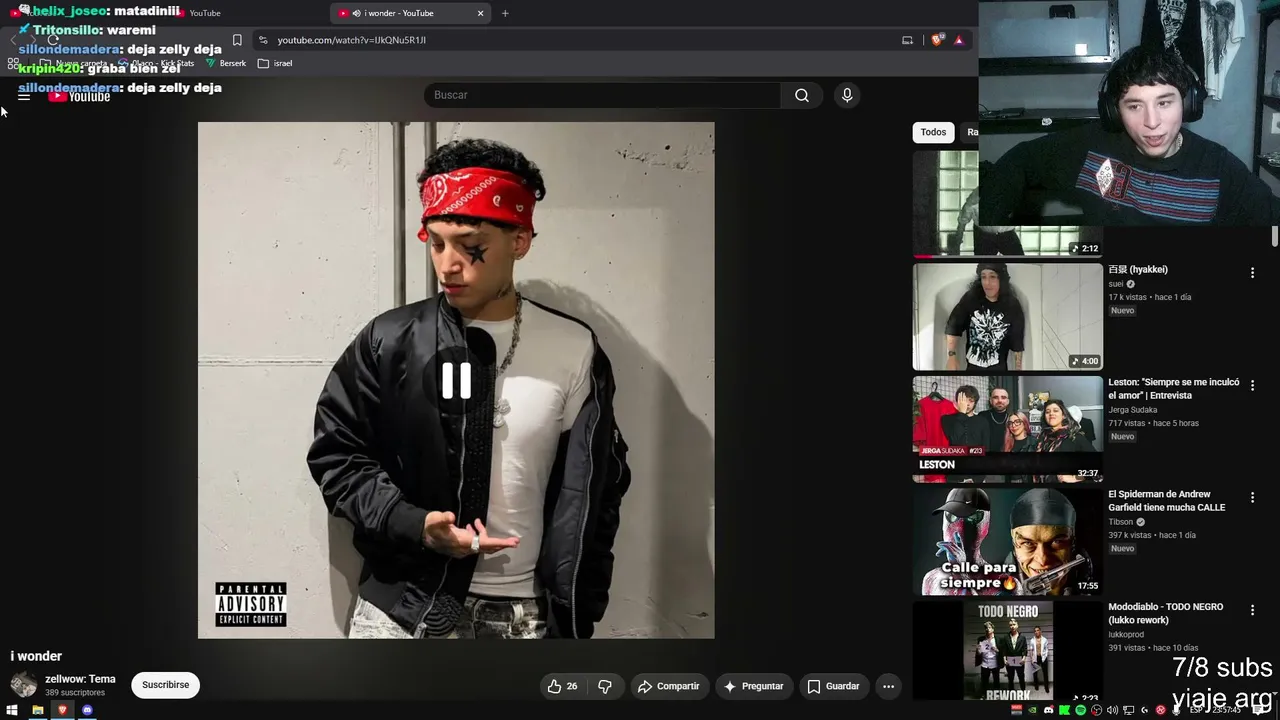The image size is (1280, 720).
Task: Open the Berserk bookmark
Action: point(226,63)
